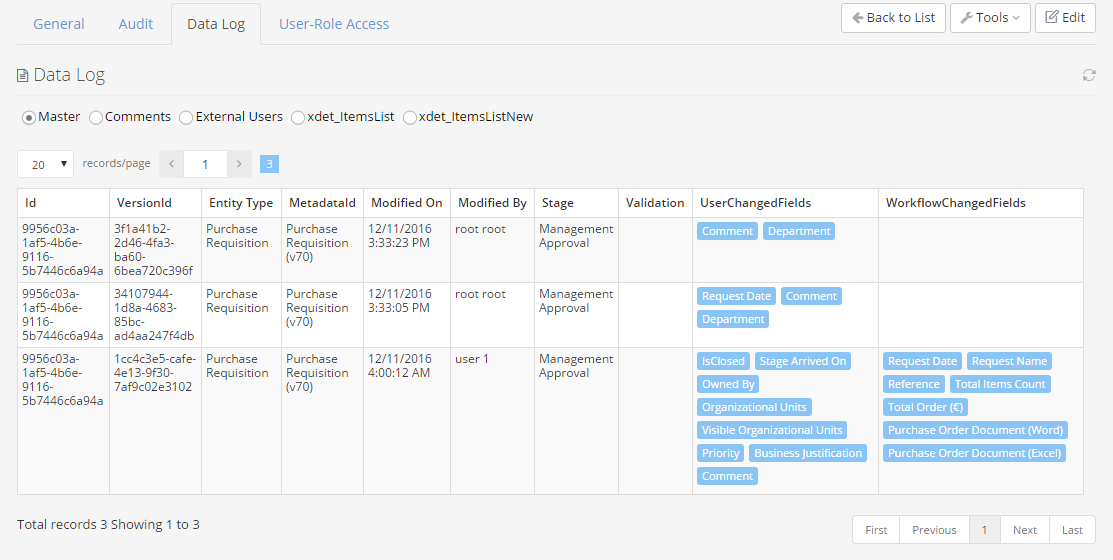The width and height of the screenshot is (1113, 560).
Task: Select the External Users radio button
Action: point(186,117)
